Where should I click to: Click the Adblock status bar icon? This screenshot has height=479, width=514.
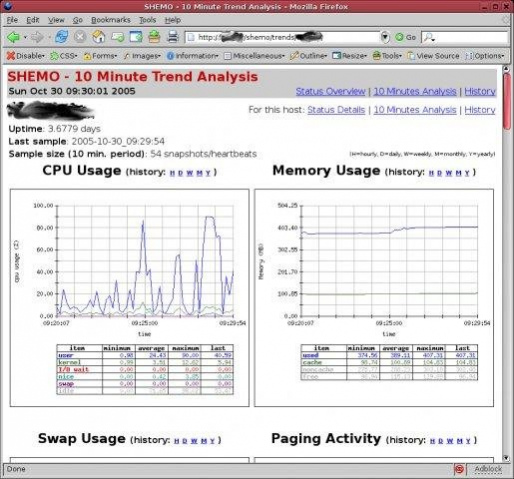(x=488, y=469)
